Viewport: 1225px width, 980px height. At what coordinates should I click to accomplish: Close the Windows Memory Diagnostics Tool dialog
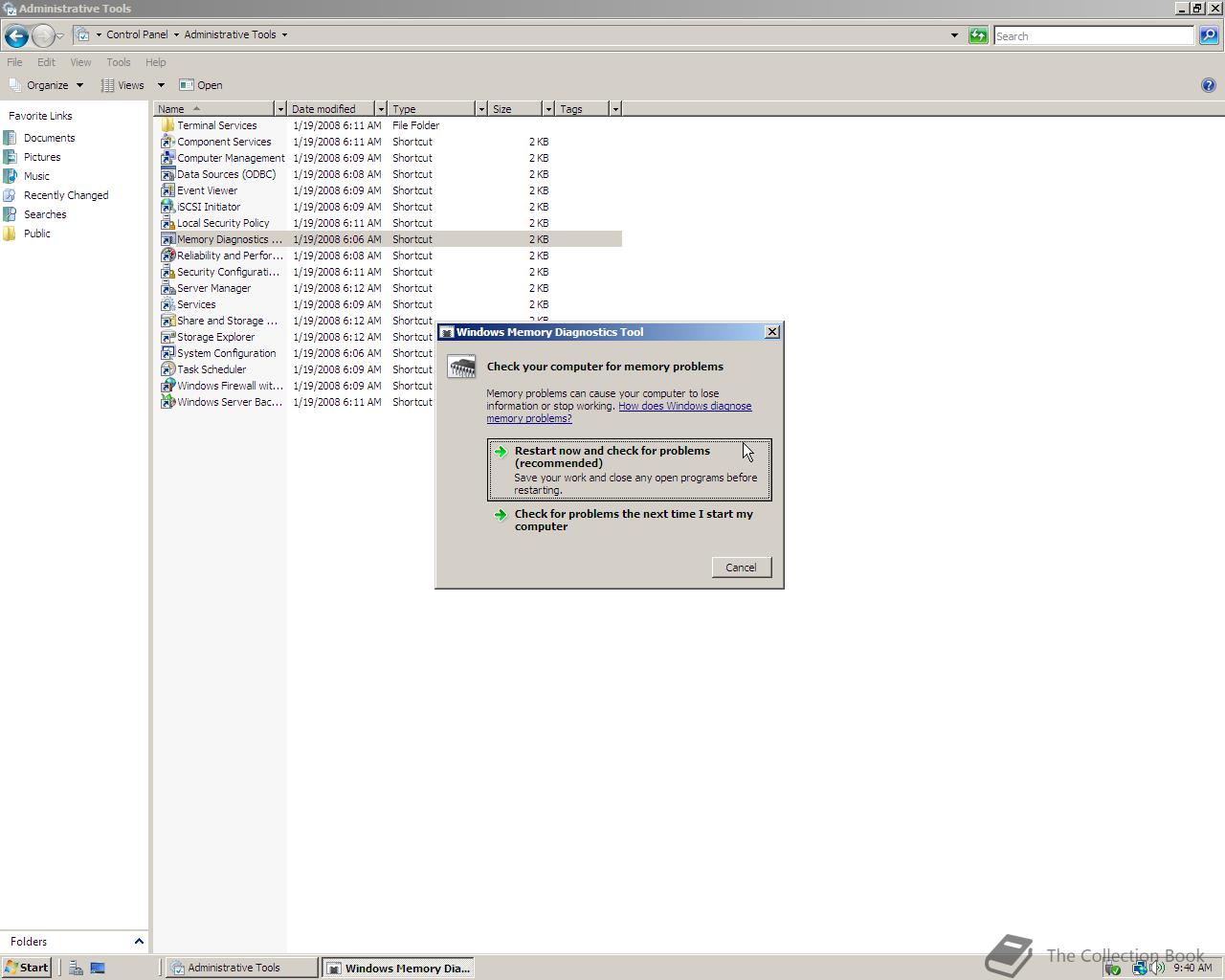[772, 332]
